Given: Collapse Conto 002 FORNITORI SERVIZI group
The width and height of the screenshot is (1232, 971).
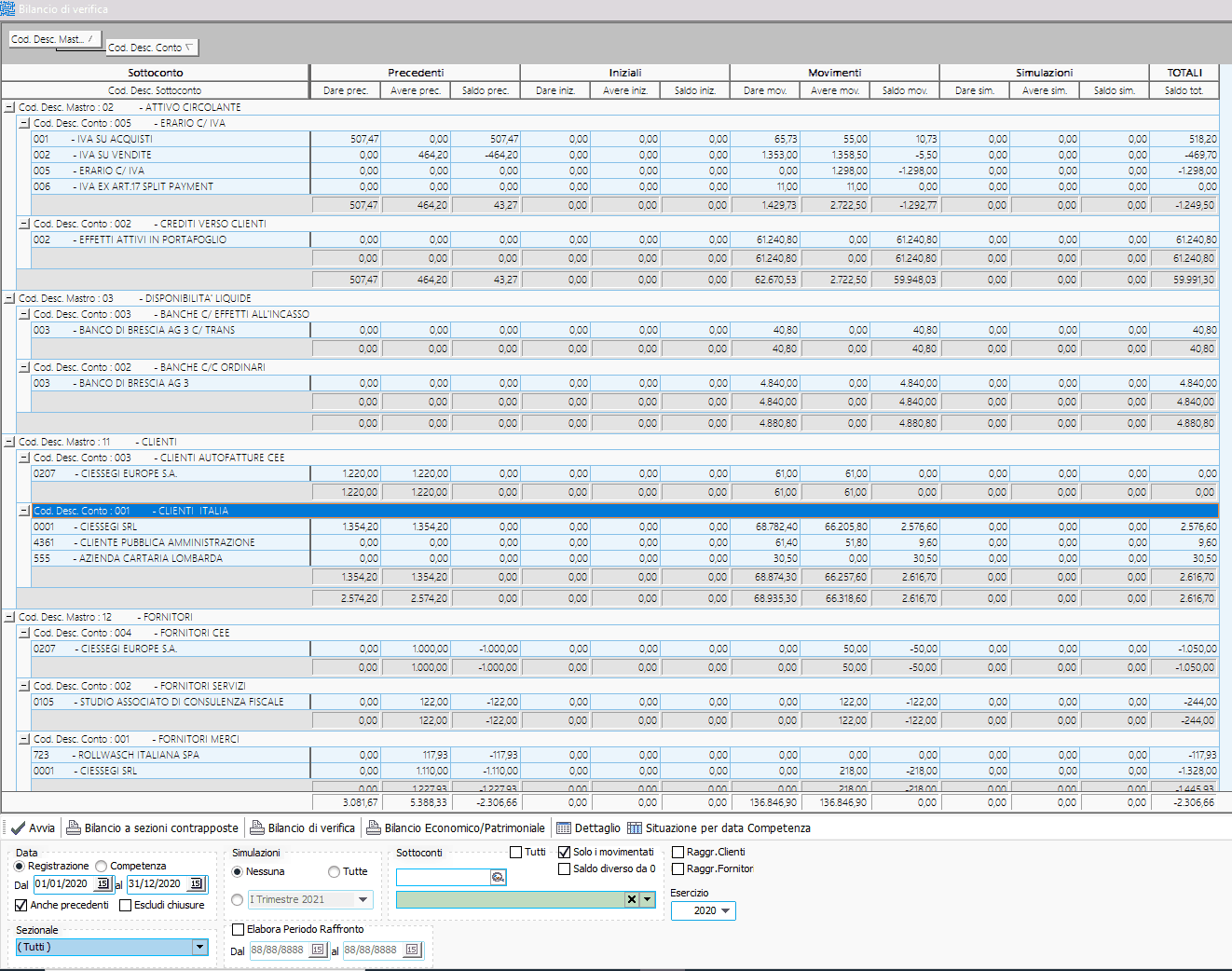Looking at the screenshot, I should (24, 686).
